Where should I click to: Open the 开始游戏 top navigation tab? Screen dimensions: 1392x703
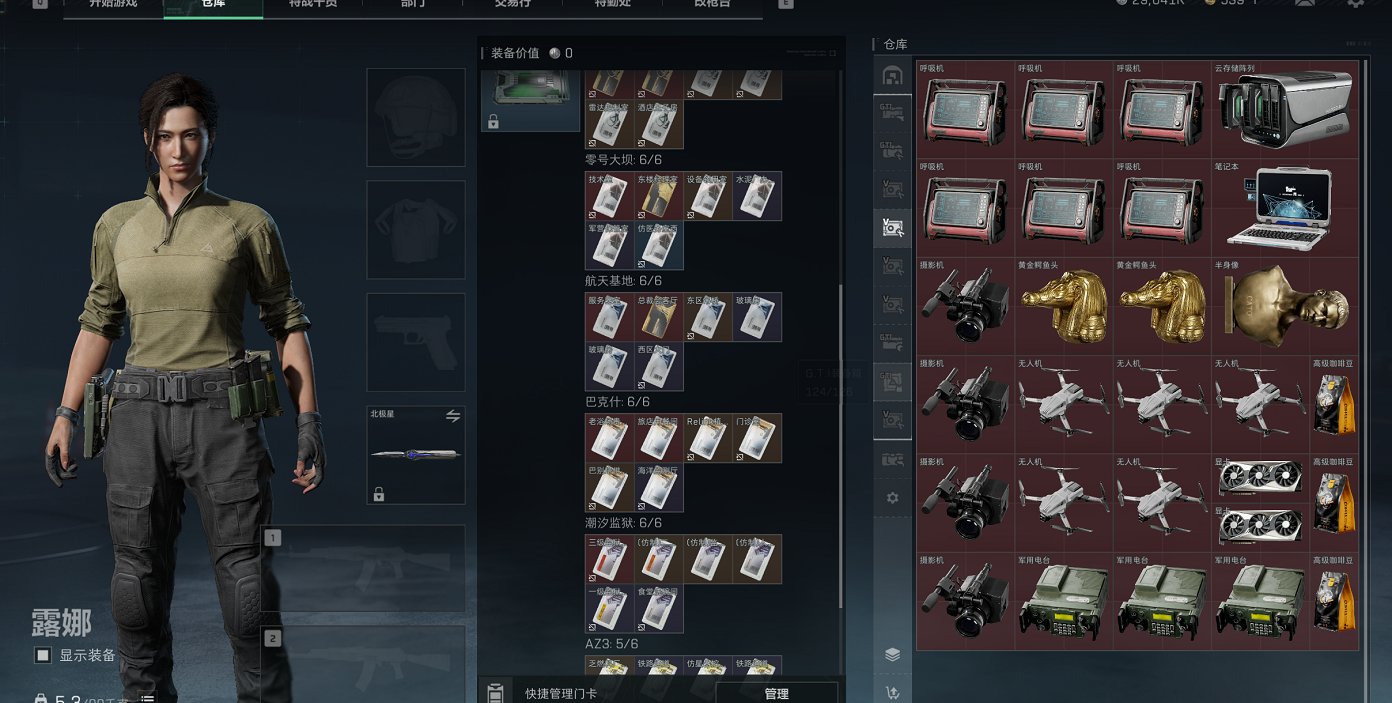113,5
